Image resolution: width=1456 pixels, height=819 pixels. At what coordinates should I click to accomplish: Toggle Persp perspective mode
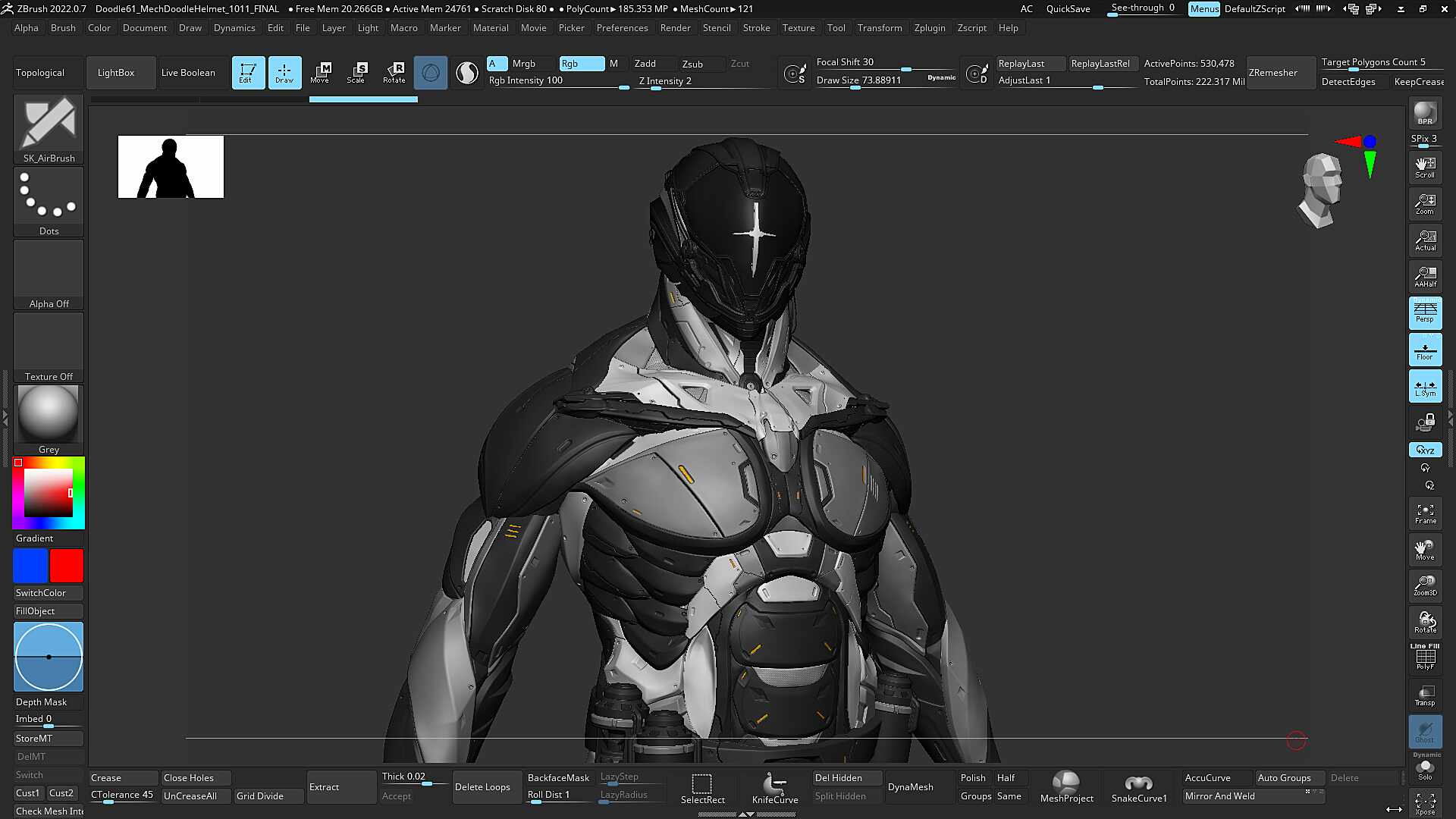[1425, 312]
